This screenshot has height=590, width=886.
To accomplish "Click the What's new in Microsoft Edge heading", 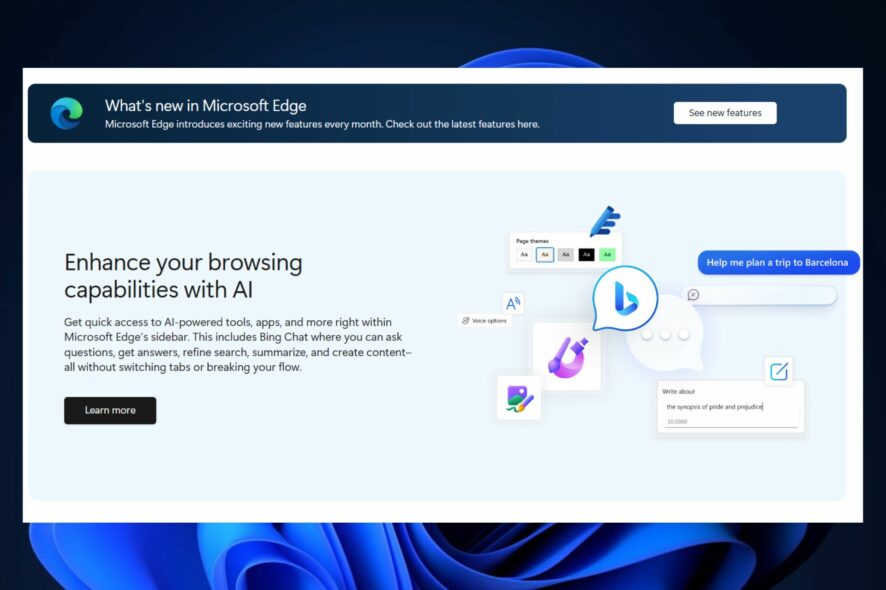I will (206, 106).
